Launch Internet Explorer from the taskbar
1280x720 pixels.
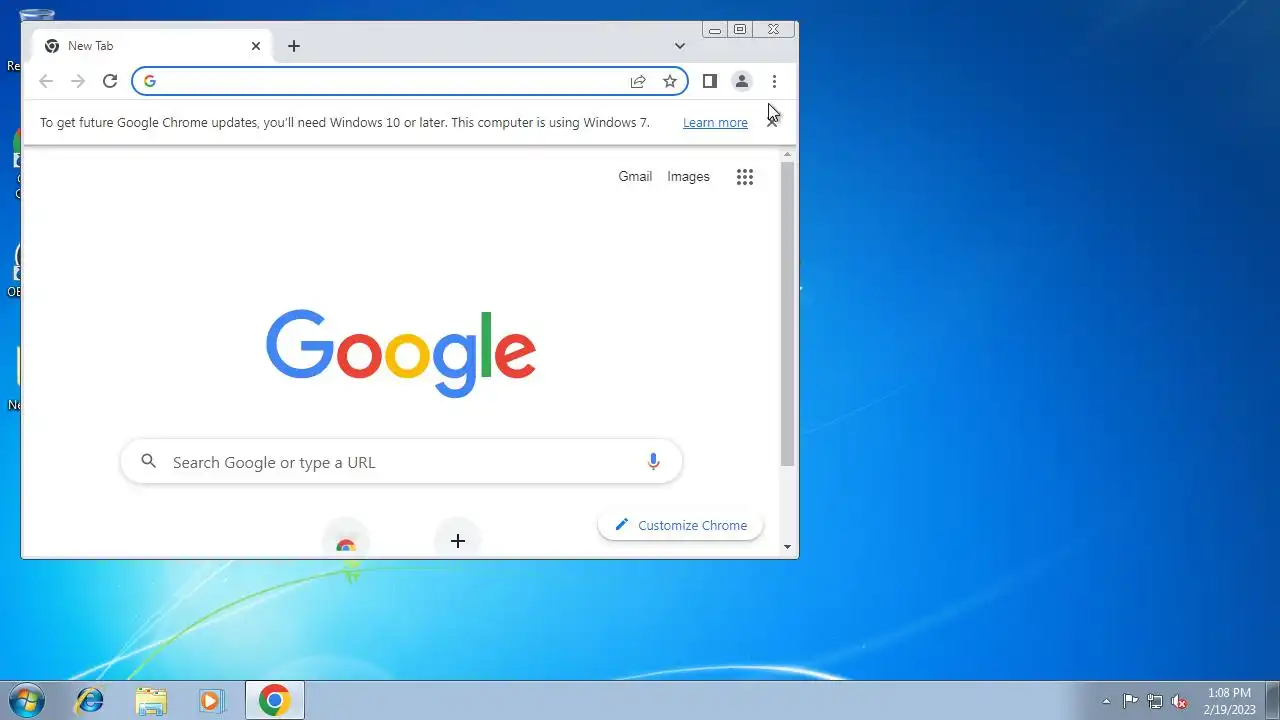pyautogui.click(x=90, y=700)
